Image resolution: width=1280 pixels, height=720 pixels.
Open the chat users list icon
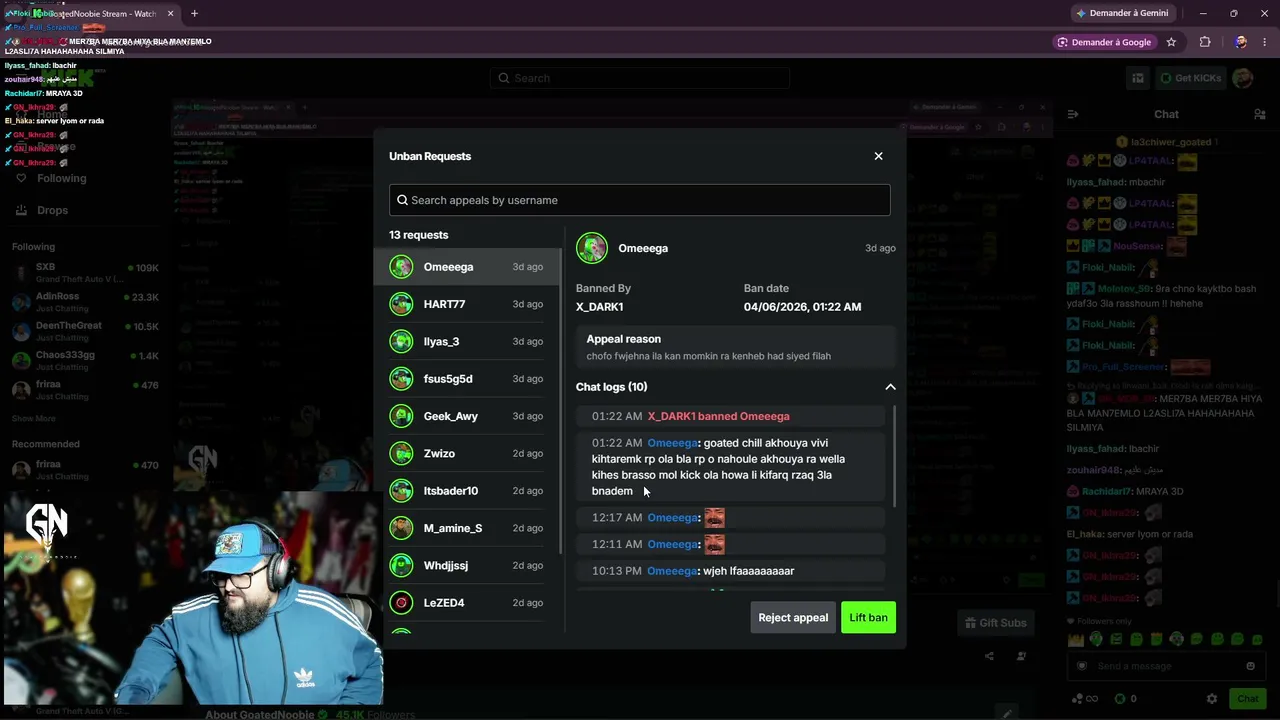click(1260, 114)
